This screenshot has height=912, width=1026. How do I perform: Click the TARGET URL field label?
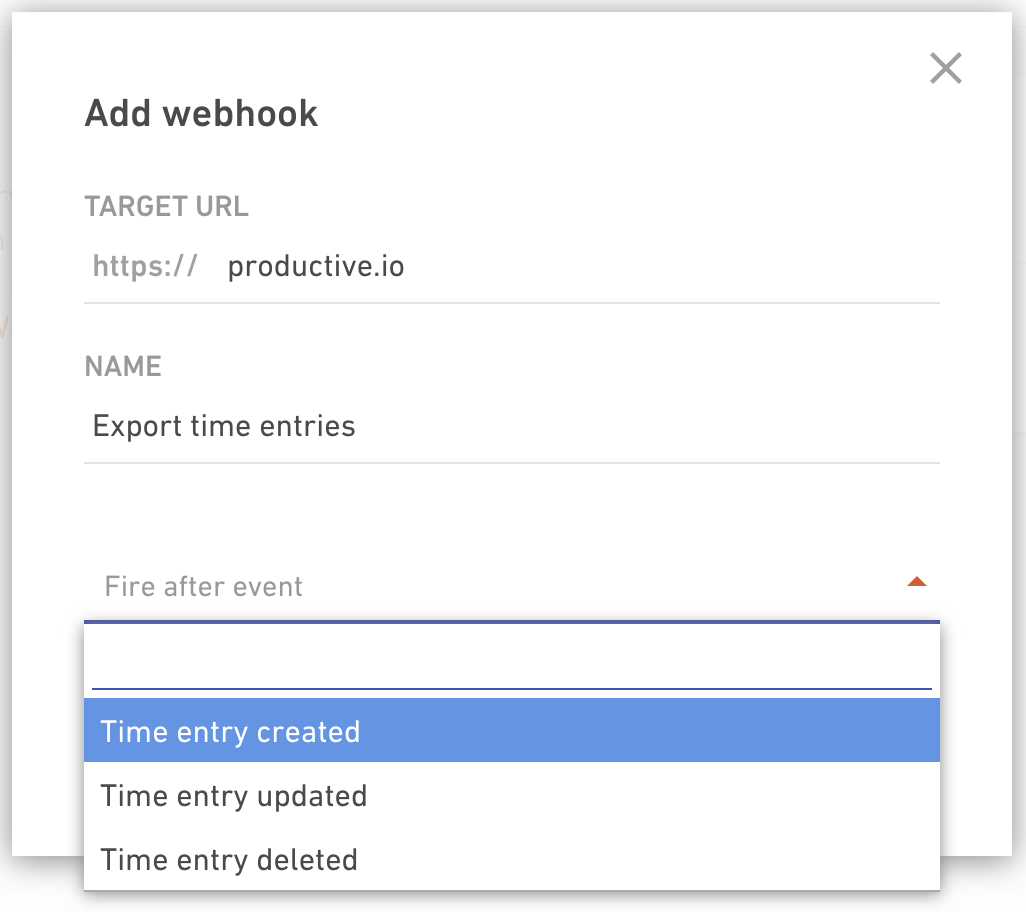pos(166,206)
